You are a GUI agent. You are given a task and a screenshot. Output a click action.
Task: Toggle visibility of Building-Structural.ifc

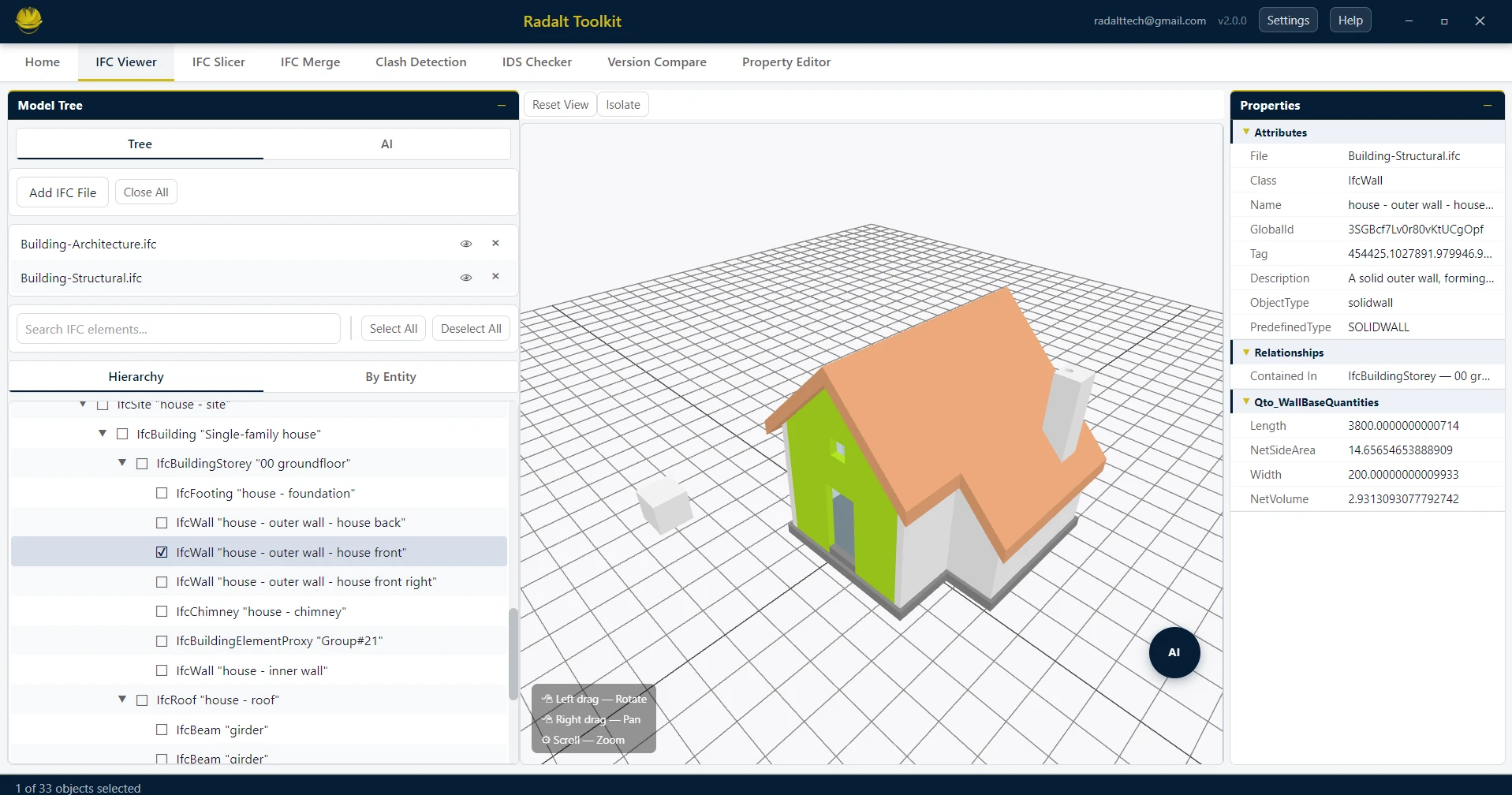(466, 278)
